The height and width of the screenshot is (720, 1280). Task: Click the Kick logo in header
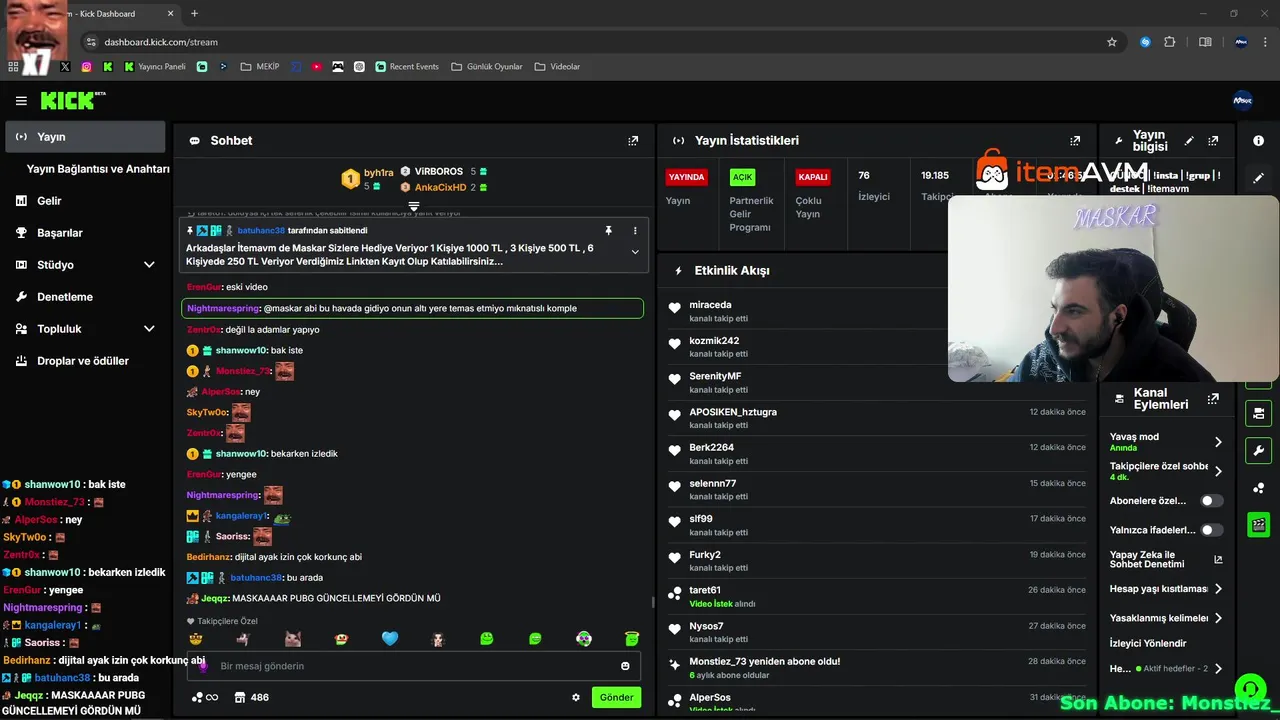(x=72, y=100)
